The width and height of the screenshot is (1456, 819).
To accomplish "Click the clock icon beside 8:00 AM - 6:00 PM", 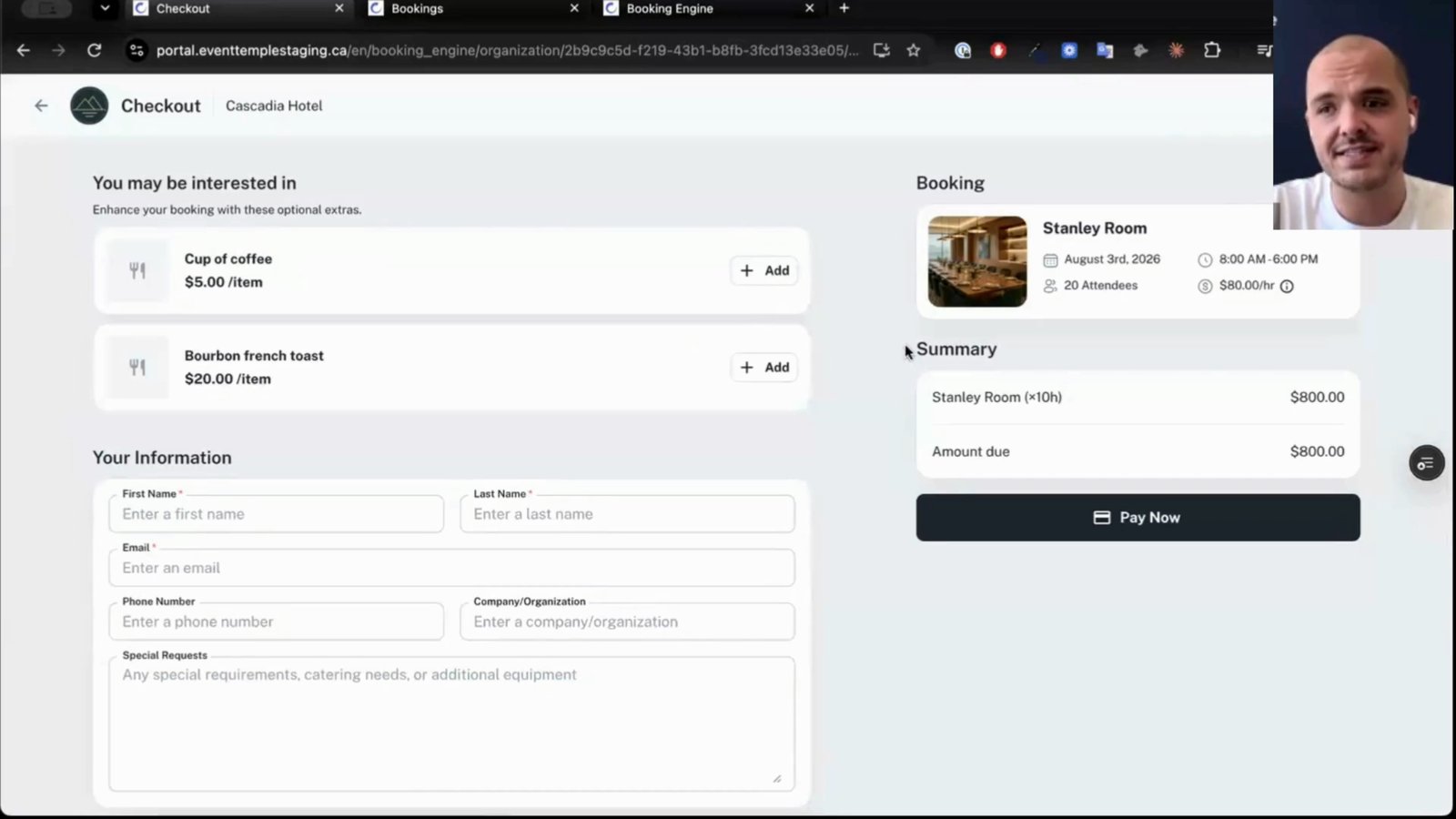I will coord(1205,259).
